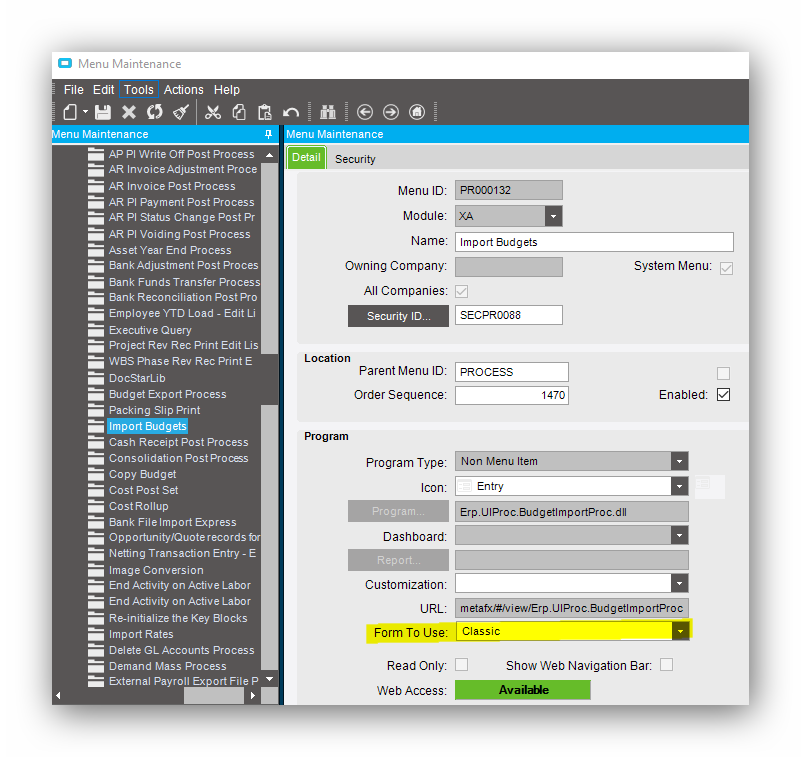Click the Cut scissors icon
This screenshot has width=801, height=757.
click(x=213, y=112)
